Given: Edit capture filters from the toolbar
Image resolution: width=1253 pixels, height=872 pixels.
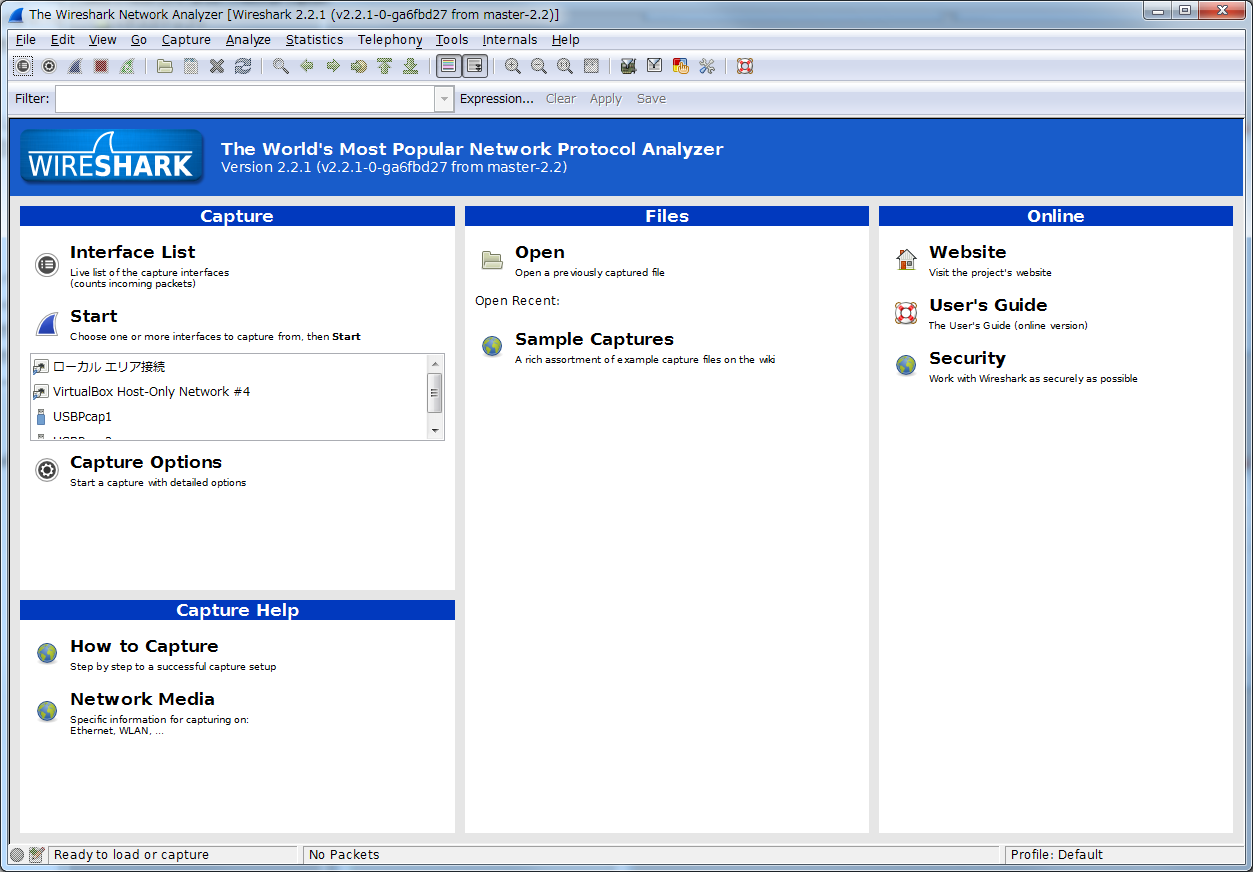Looking at the screenshot, I should tap(629, 66).
